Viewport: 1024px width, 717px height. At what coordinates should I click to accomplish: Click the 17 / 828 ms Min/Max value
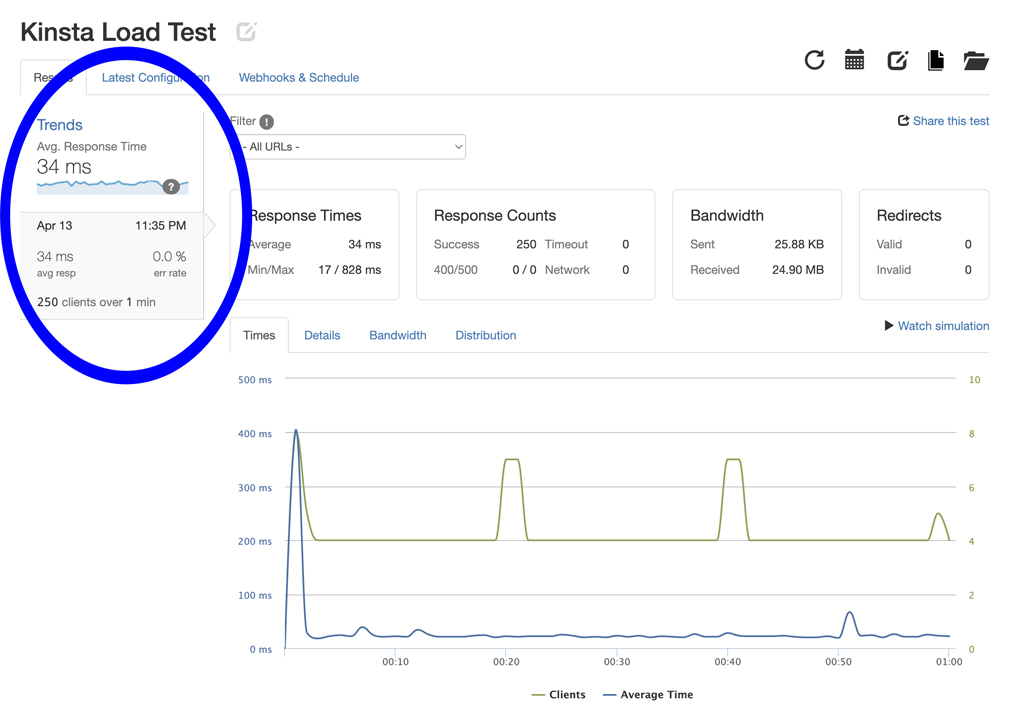point(349,270)
